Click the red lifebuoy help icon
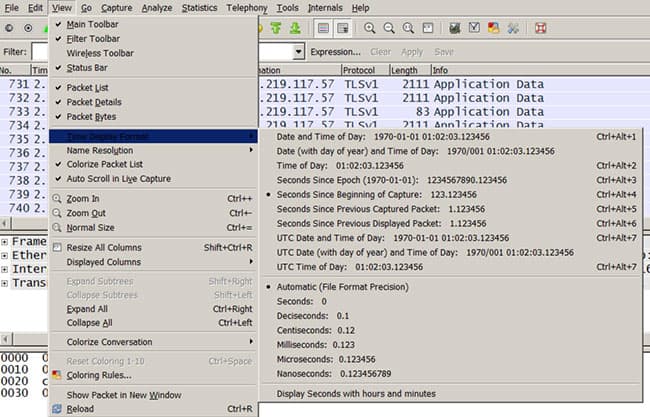 pyautogui.click(x=540, y=28)
